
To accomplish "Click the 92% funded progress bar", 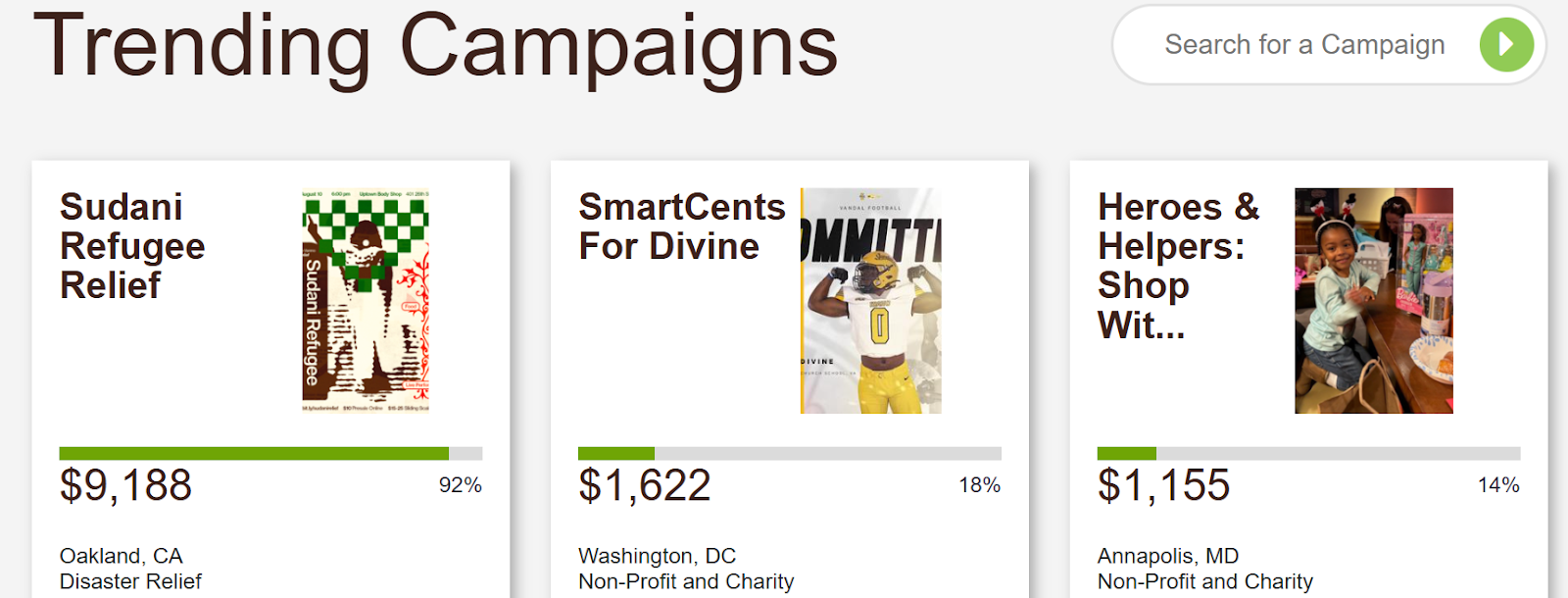I will [270, 453].
